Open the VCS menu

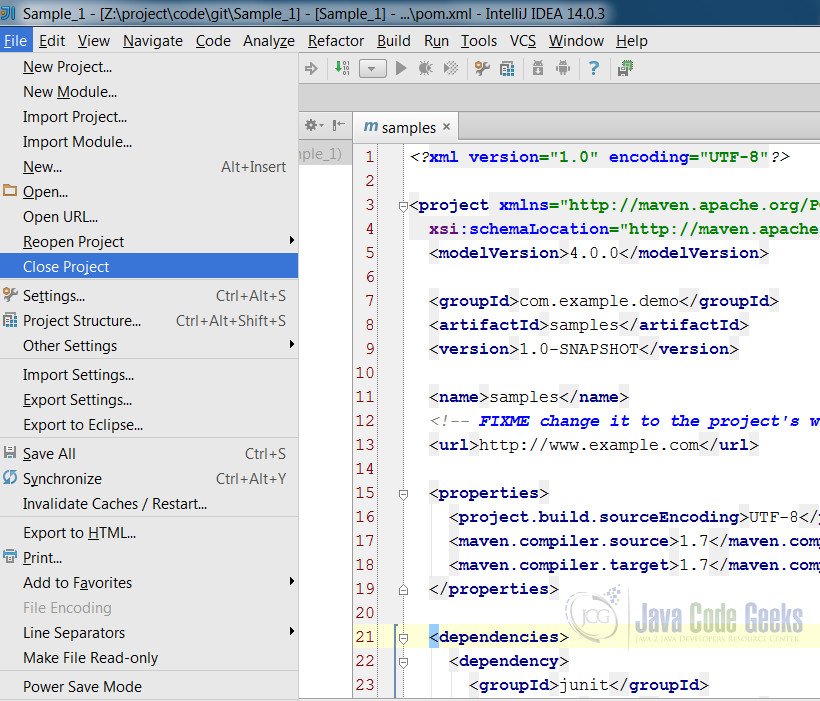(x=522, y=41)
